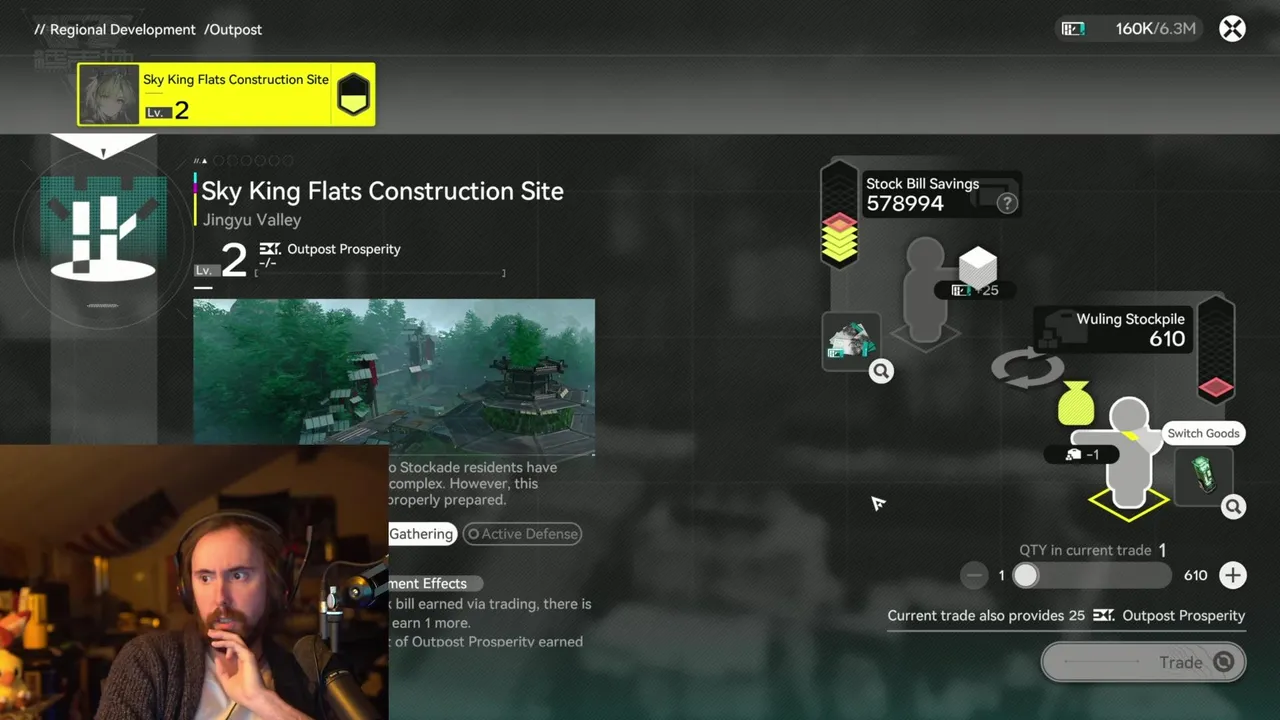Viewport: 1280px width, 720px height.
Task: Click the swap trade arrows icon
Action: (x=1027, y=369)
